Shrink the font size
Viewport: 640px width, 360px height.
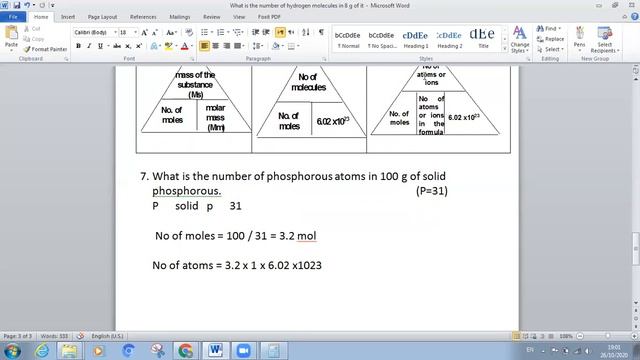(x=155, y=32)
